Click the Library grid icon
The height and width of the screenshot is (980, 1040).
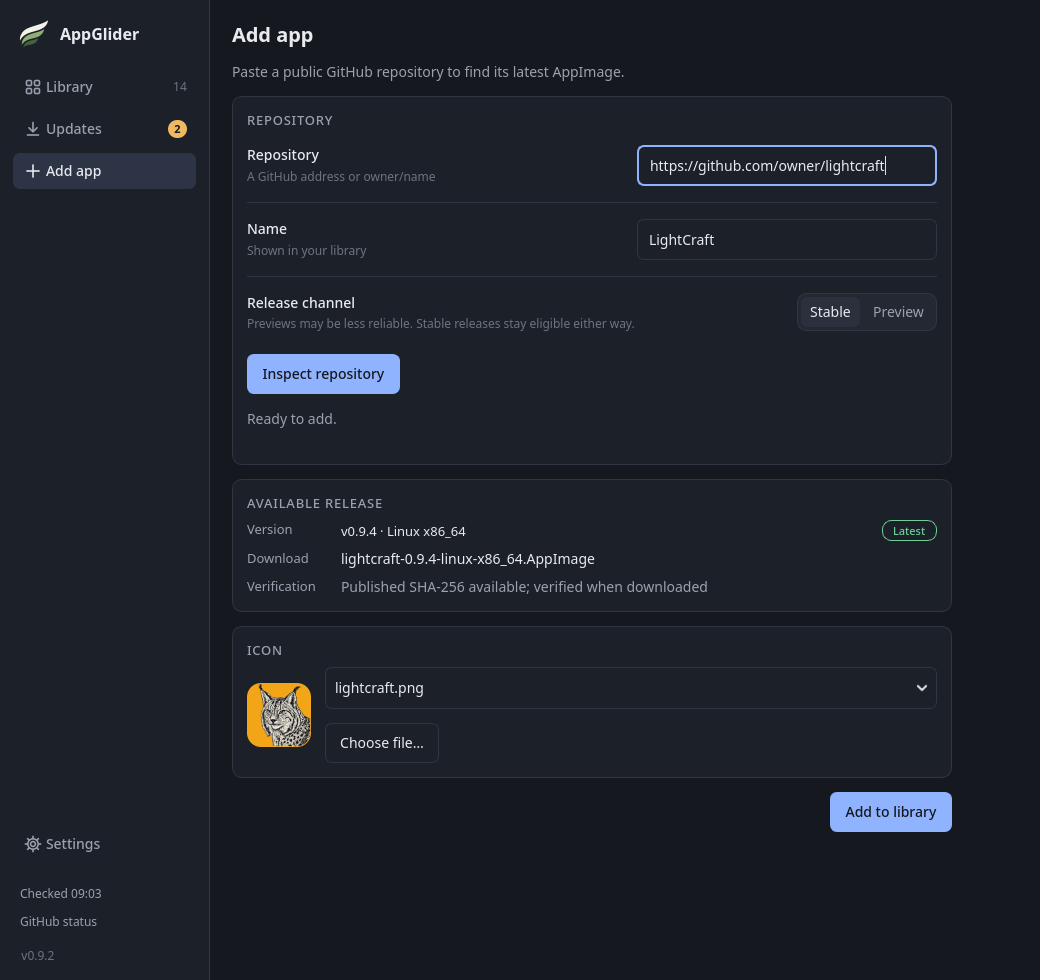32,87
